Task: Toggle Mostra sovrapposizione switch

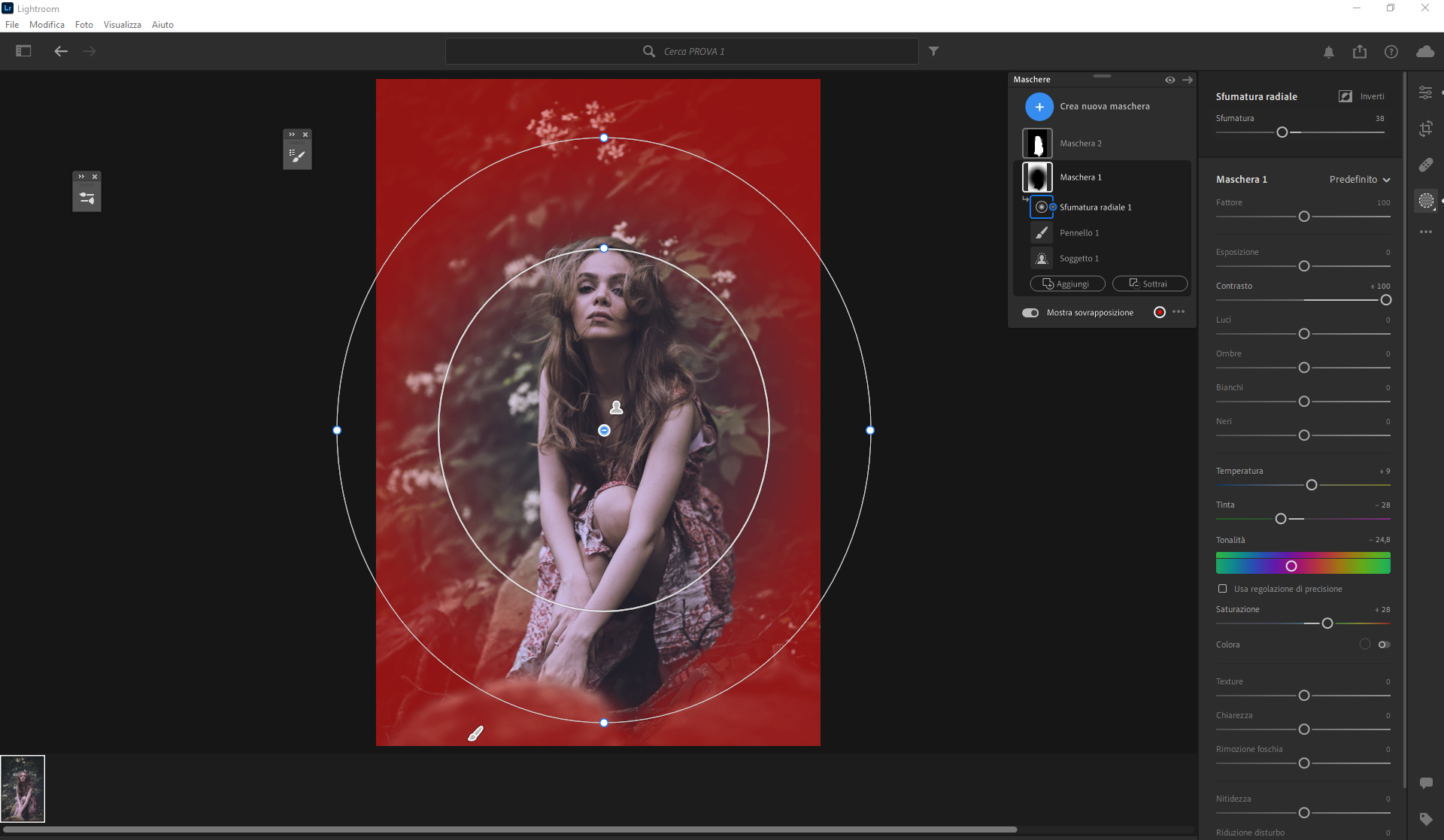Action: tap(1030, 313)
